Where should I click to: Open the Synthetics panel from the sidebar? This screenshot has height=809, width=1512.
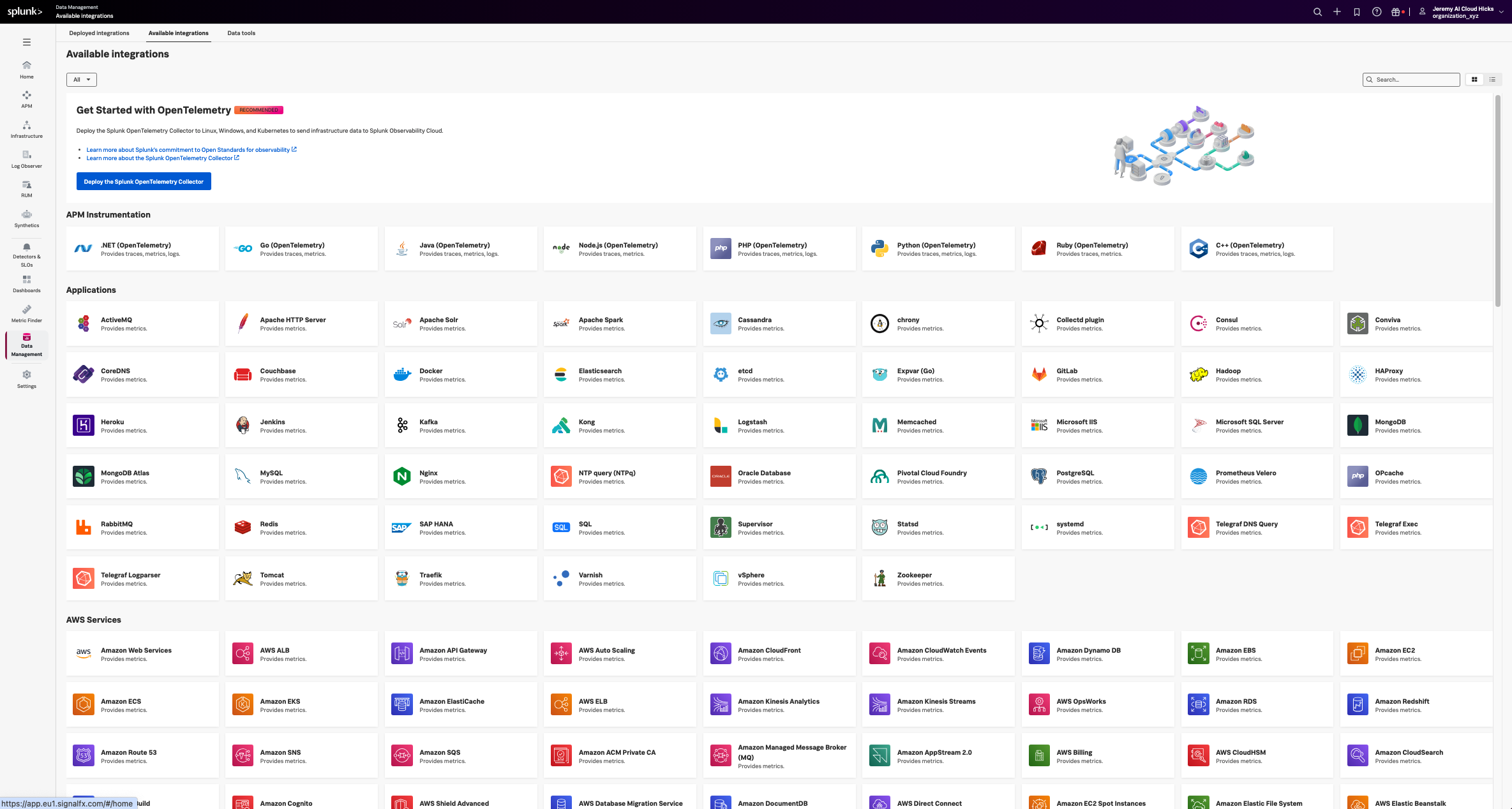[x=26, y=219]
